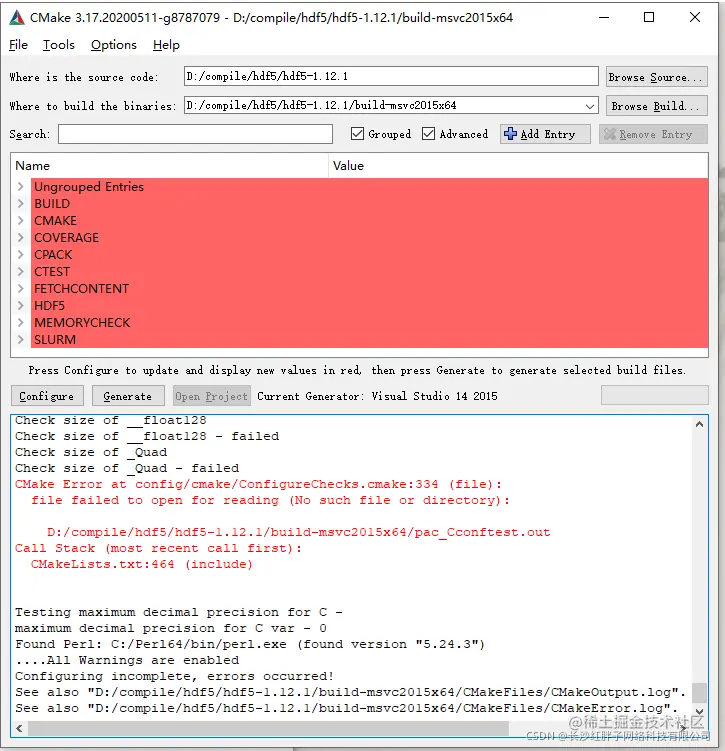Open the File menu
The width and height of the screenshot is (725, 751).
click(19, 45)
